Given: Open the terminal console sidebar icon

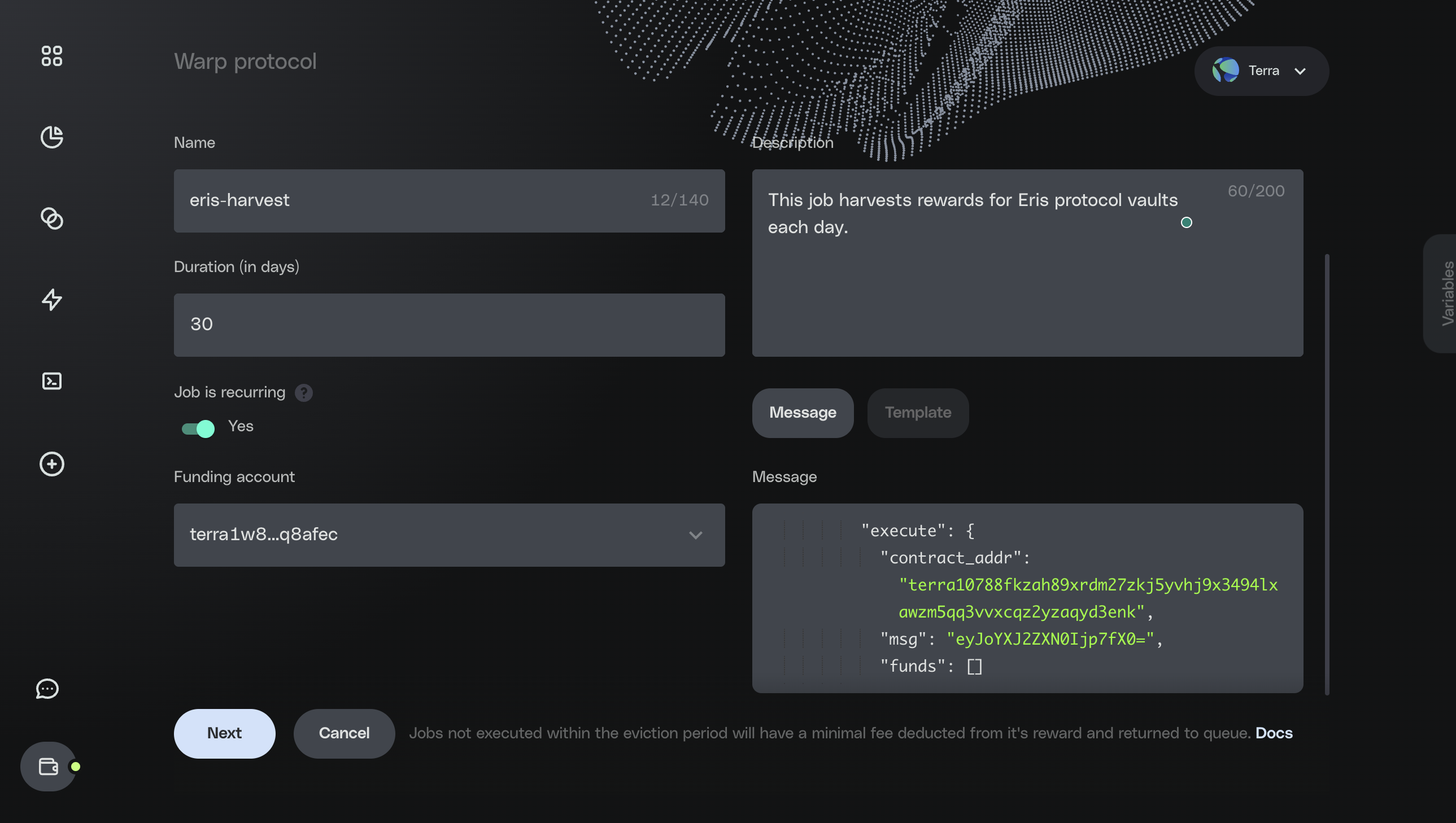Looking at the screenshot, I should click(x=51, y=381).
